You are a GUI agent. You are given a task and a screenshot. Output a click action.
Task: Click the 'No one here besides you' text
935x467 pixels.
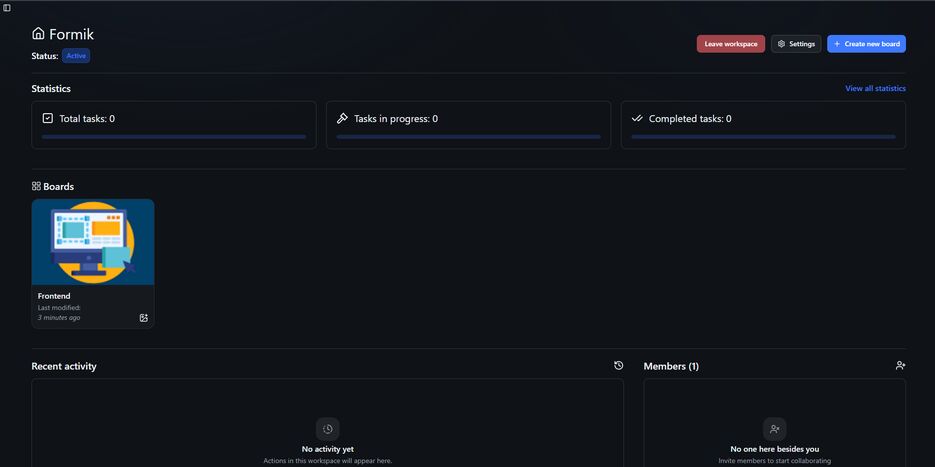775,449
